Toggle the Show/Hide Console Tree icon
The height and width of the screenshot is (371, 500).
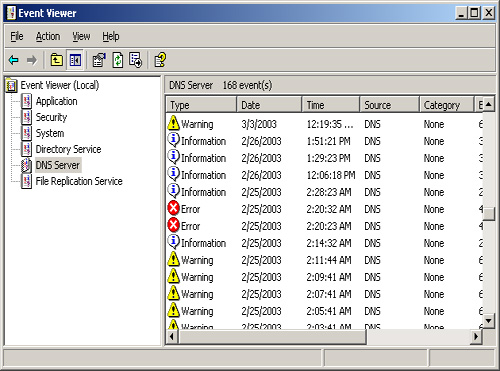click(75, 60)
